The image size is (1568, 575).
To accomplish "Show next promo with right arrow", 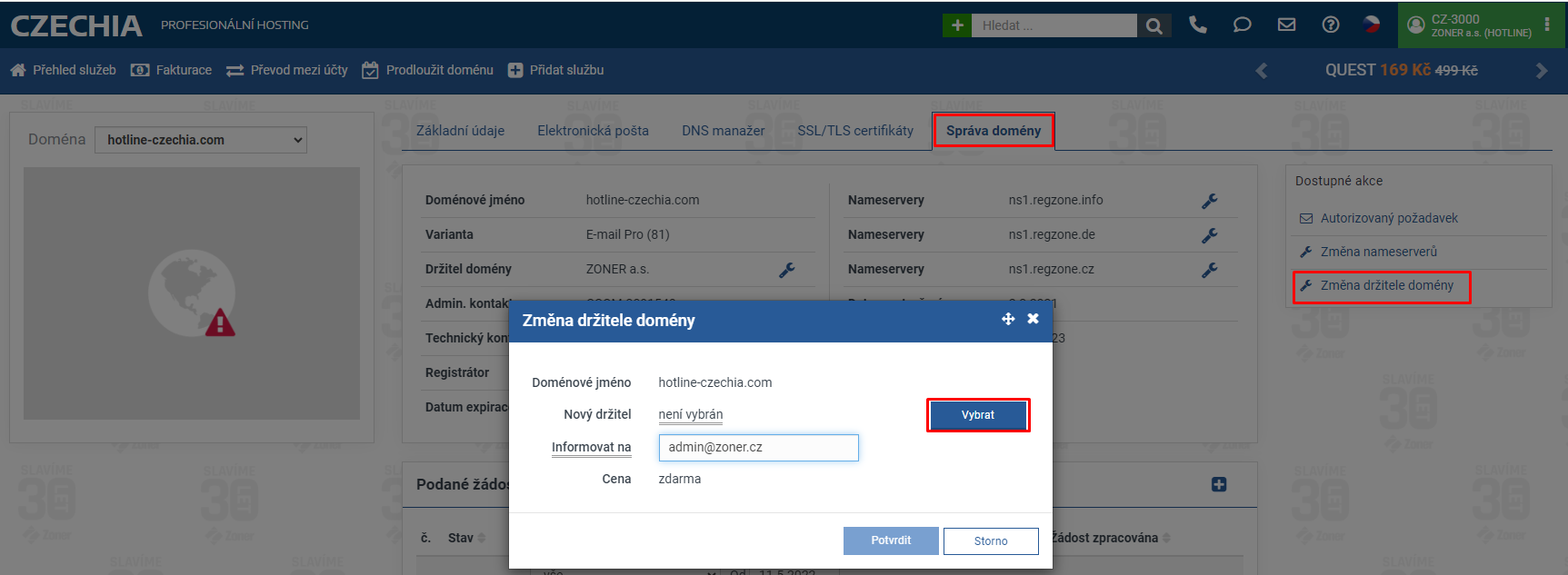I will point(1542,71).
